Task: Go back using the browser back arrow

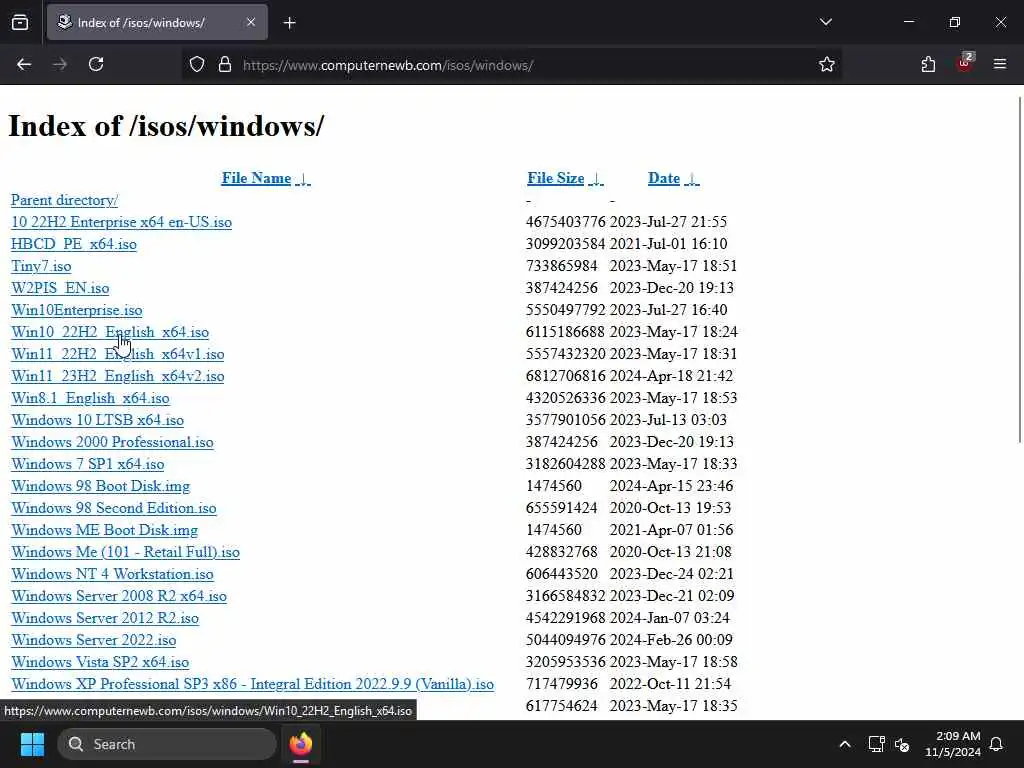Action: [x=24, y=64]
